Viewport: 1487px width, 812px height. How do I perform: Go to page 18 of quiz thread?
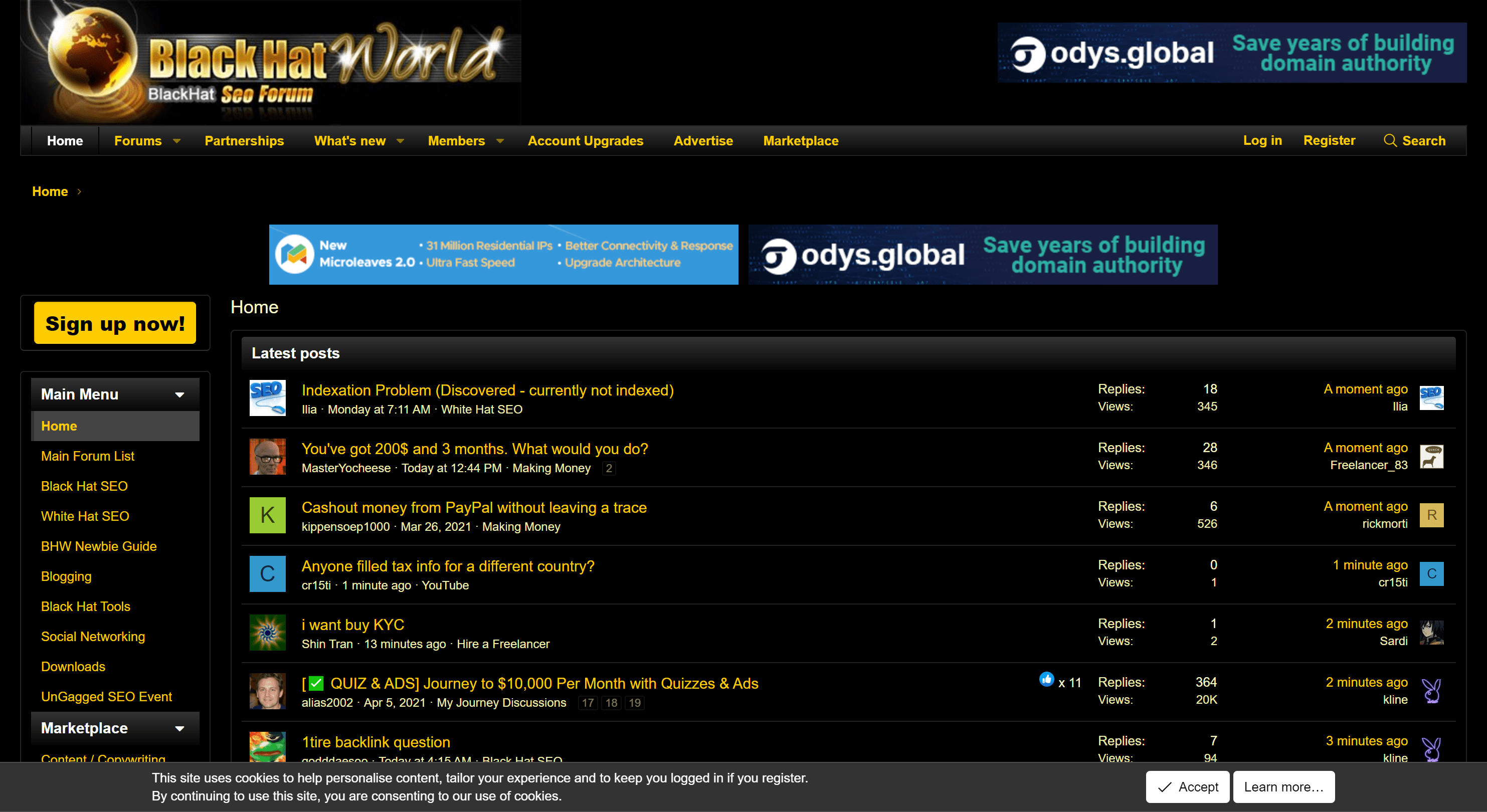tap(611, 703)
